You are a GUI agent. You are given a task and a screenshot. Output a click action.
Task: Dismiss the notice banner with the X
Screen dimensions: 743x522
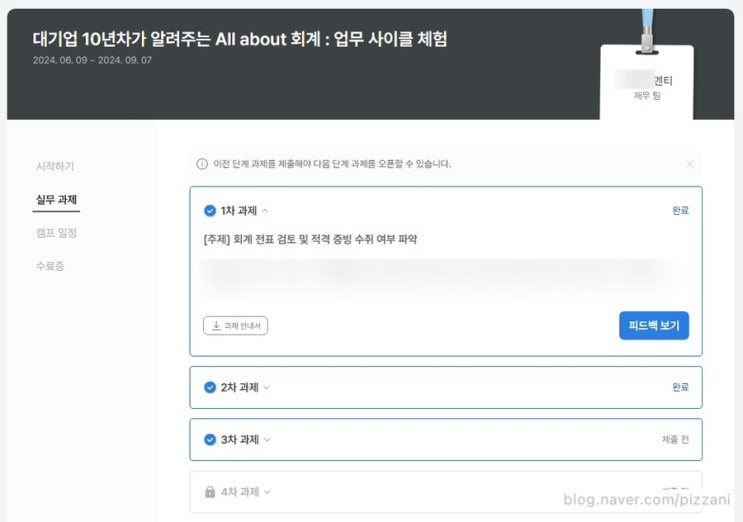pos(689,164)
